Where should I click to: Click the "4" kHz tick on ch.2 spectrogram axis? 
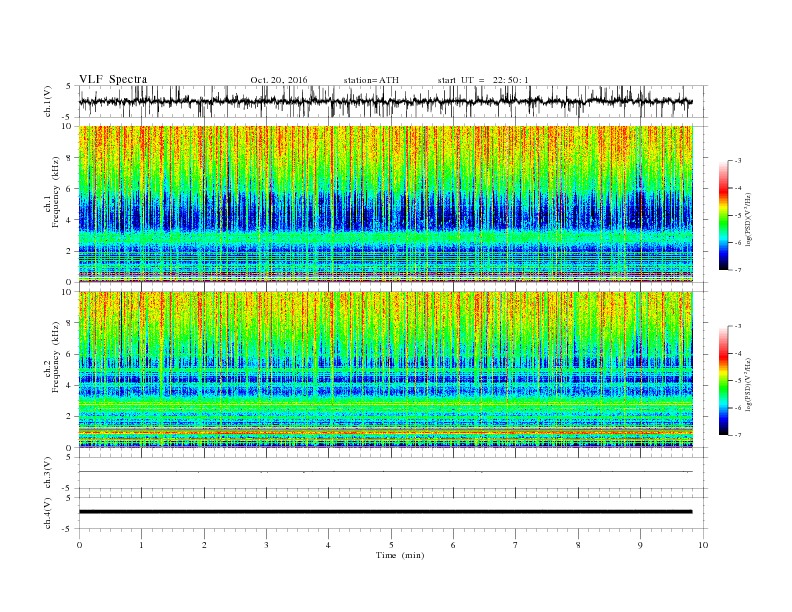click(x=69, y=385)
